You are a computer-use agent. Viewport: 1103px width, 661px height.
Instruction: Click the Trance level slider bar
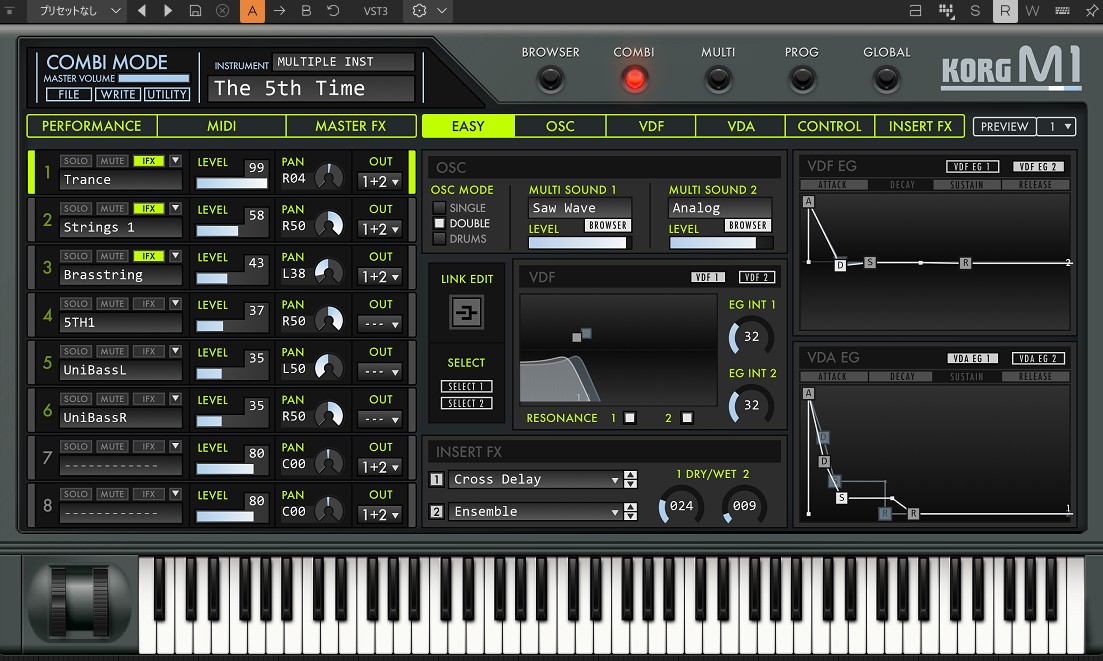coord(231,184)
